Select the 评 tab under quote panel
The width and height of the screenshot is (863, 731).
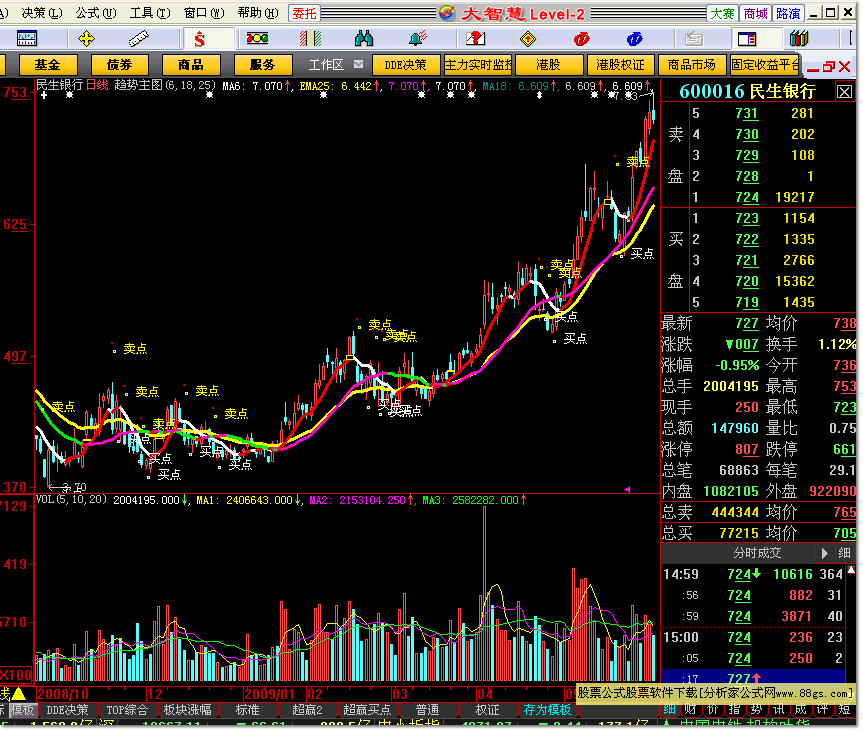tap(823, 710)
